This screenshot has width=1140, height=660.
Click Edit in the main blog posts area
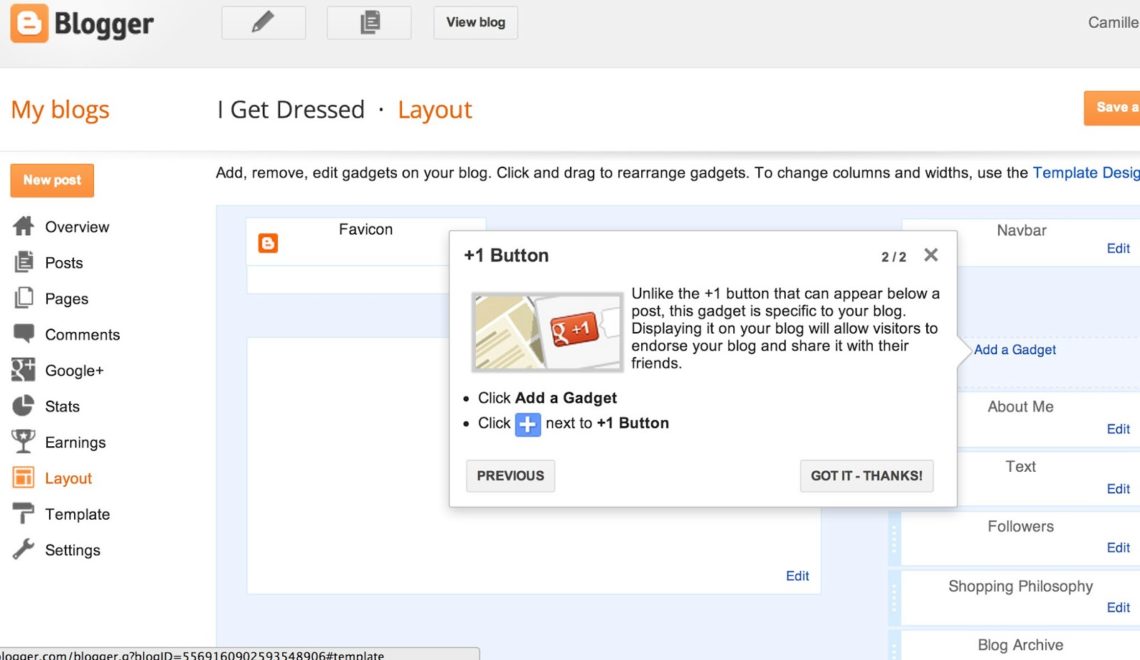pyautogui.click(x=798, y=576)
